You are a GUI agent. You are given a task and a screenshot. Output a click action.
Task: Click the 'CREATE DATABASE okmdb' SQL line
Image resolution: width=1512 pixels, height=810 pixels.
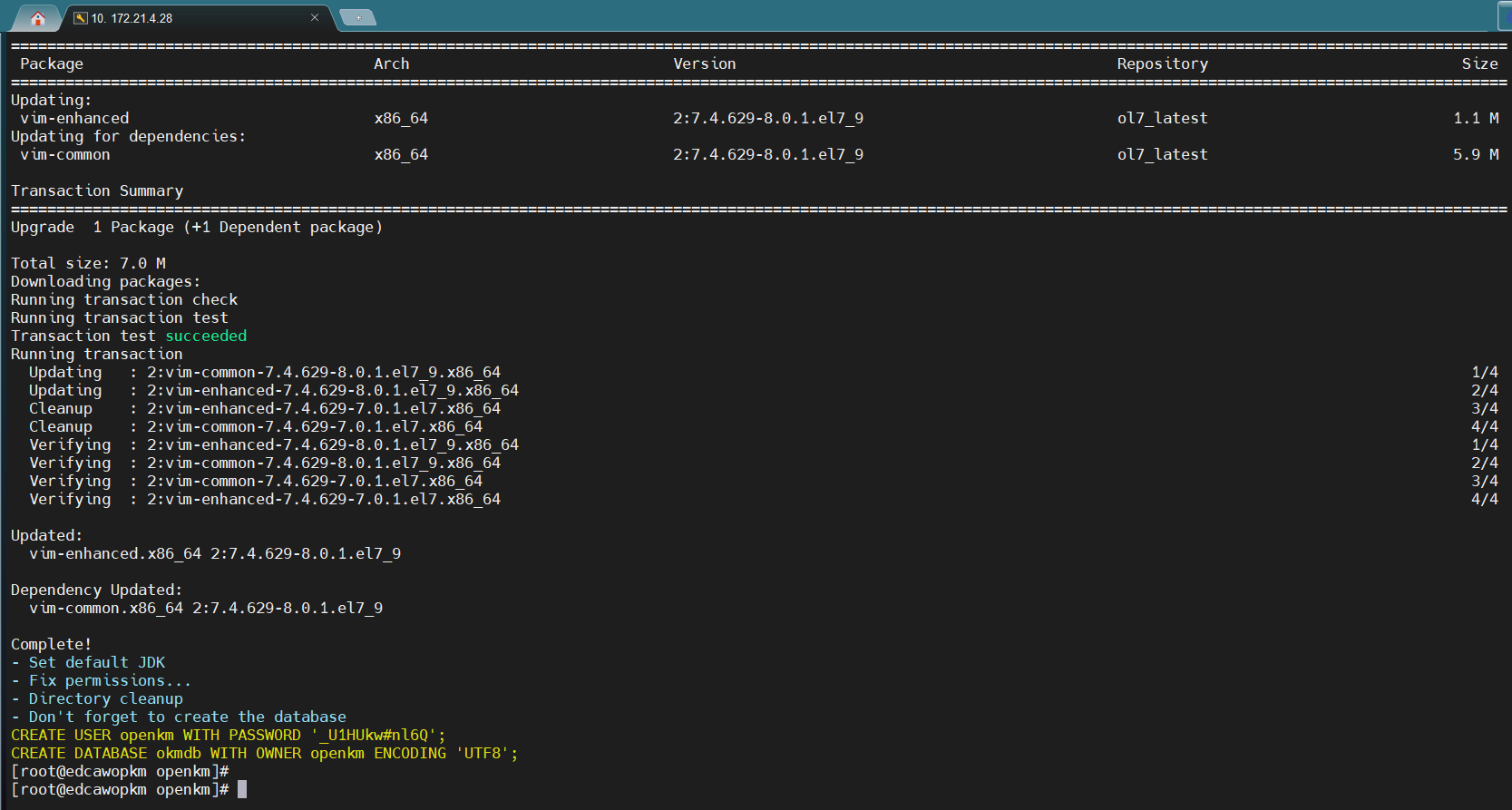coord(265,753)
